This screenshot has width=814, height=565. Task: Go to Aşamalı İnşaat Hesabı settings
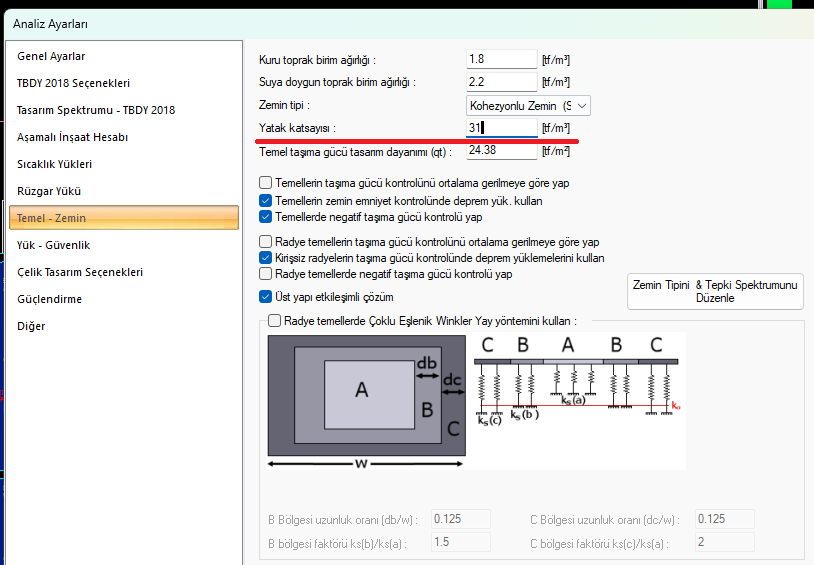pos(72,137)
